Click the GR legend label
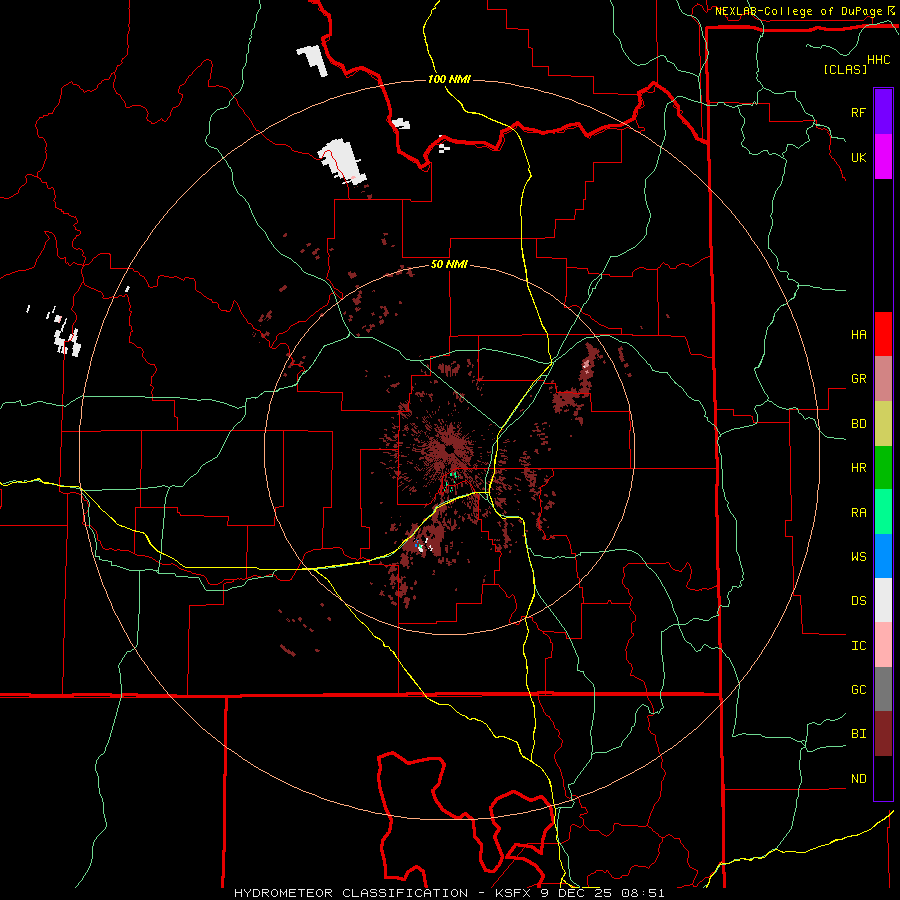 click(858, 379)
